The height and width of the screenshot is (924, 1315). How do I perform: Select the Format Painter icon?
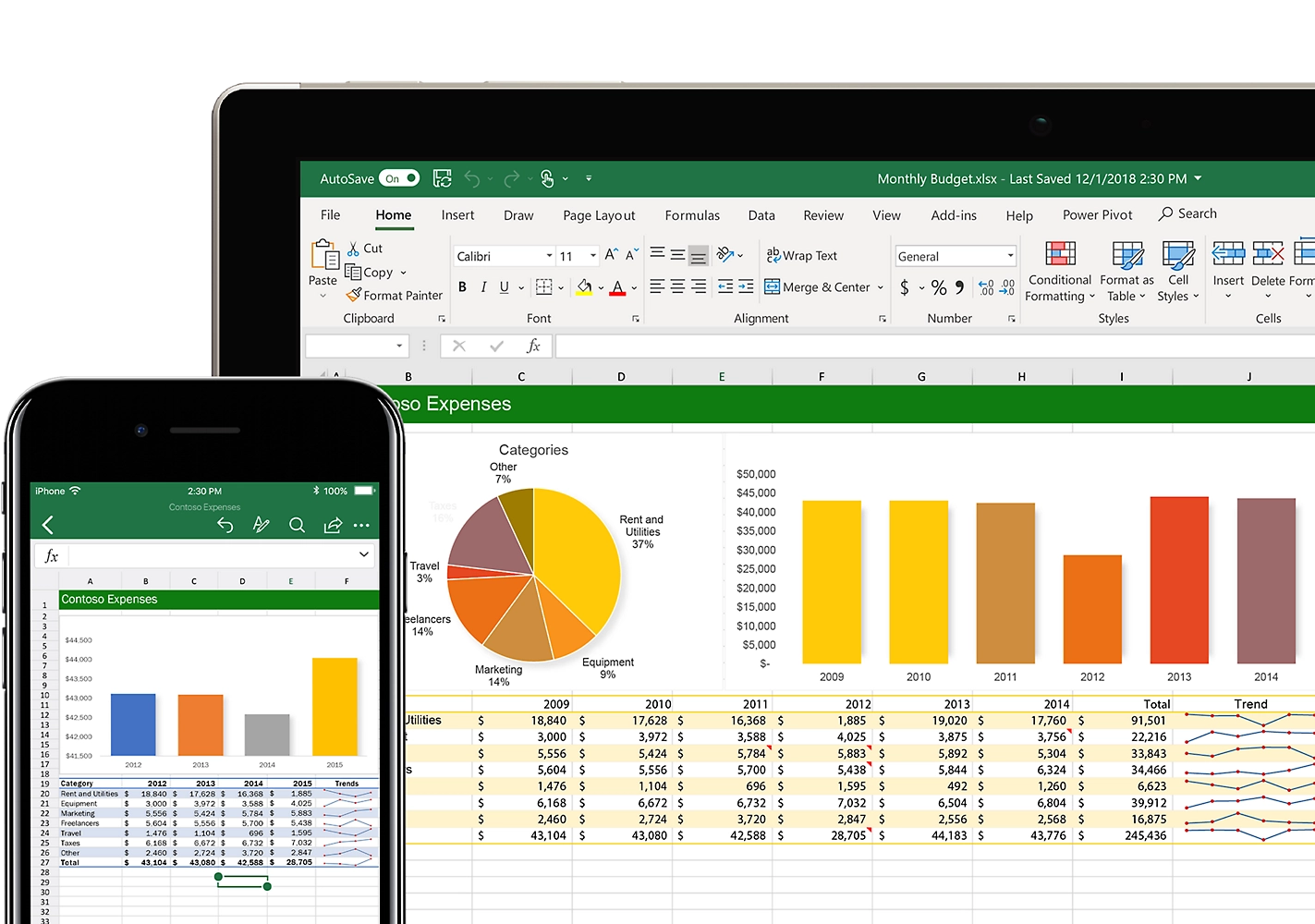[356, 295]
